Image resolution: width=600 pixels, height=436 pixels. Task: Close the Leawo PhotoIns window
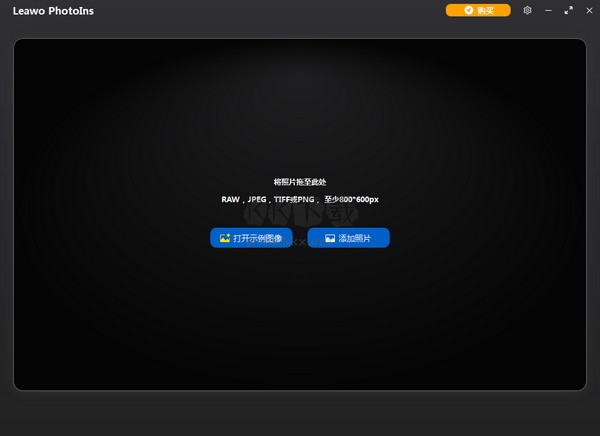[589, 11]
